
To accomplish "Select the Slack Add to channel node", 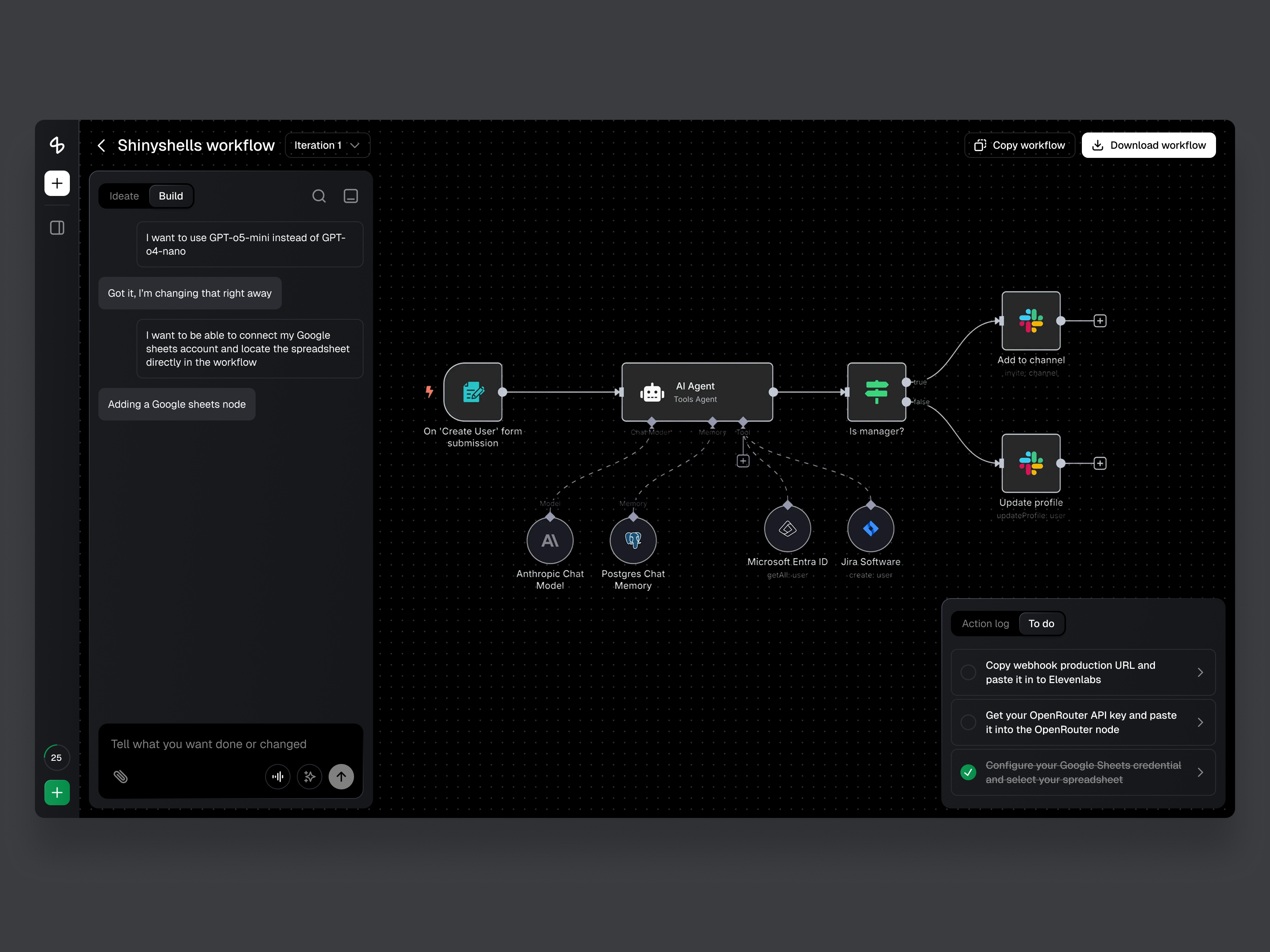I will click(1031, 321).
